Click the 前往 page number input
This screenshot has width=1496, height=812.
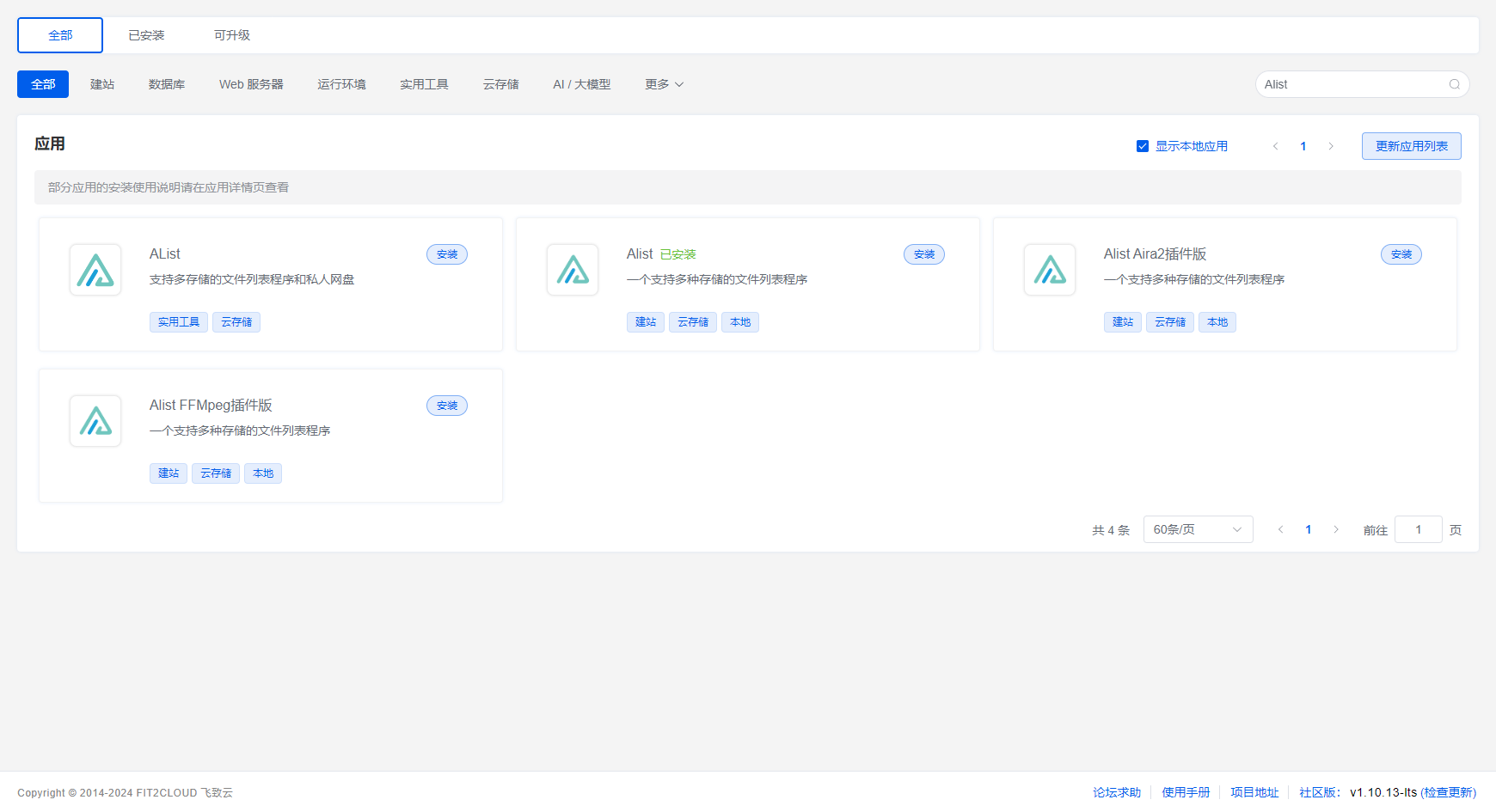(x=1419, y=529)
